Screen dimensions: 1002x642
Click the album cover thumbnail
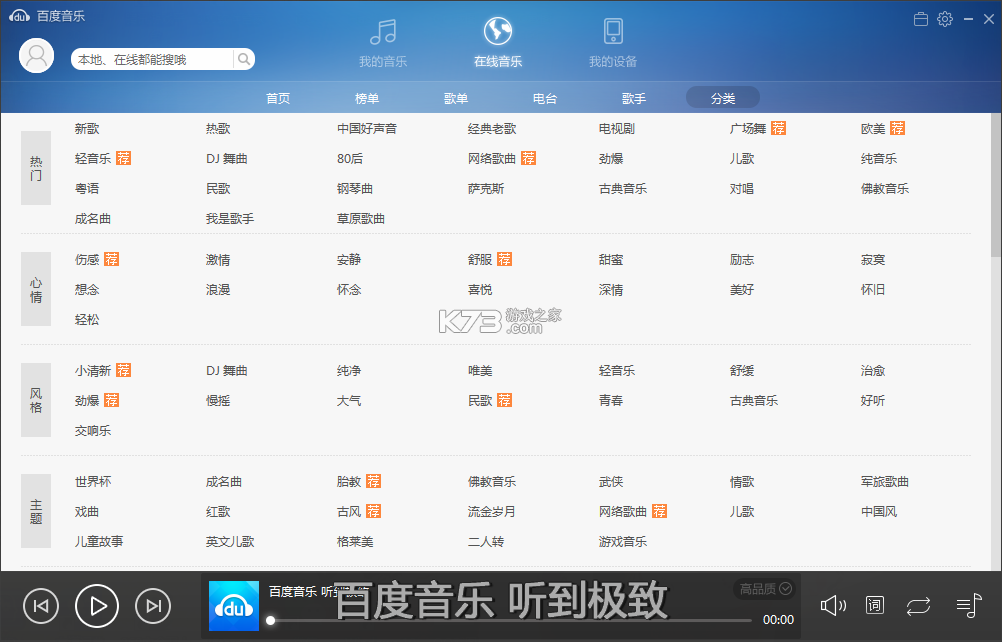234,606
